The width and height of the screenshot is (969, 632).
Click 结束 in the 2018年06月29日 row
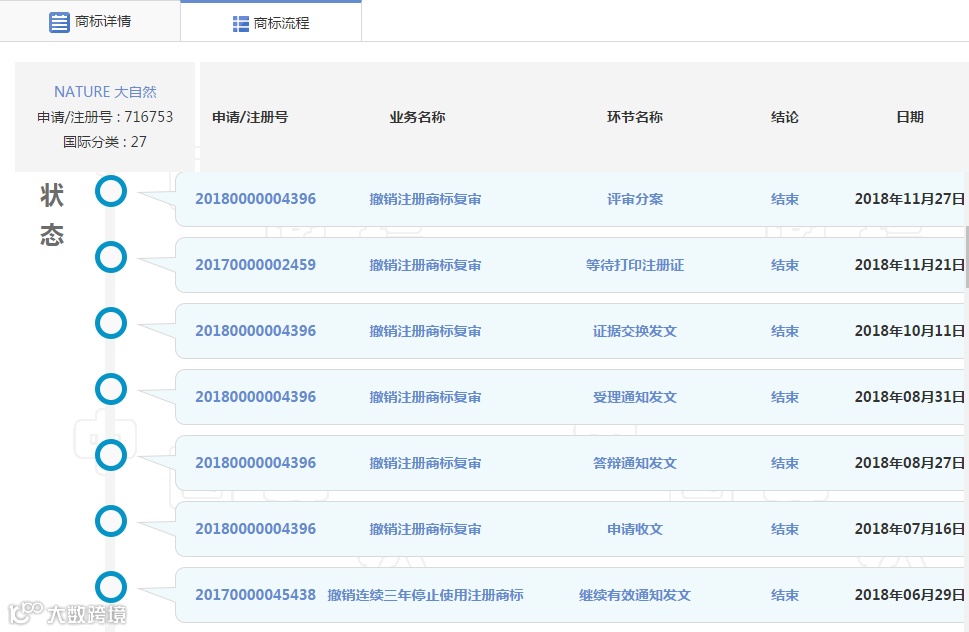(x=785, y=596)
